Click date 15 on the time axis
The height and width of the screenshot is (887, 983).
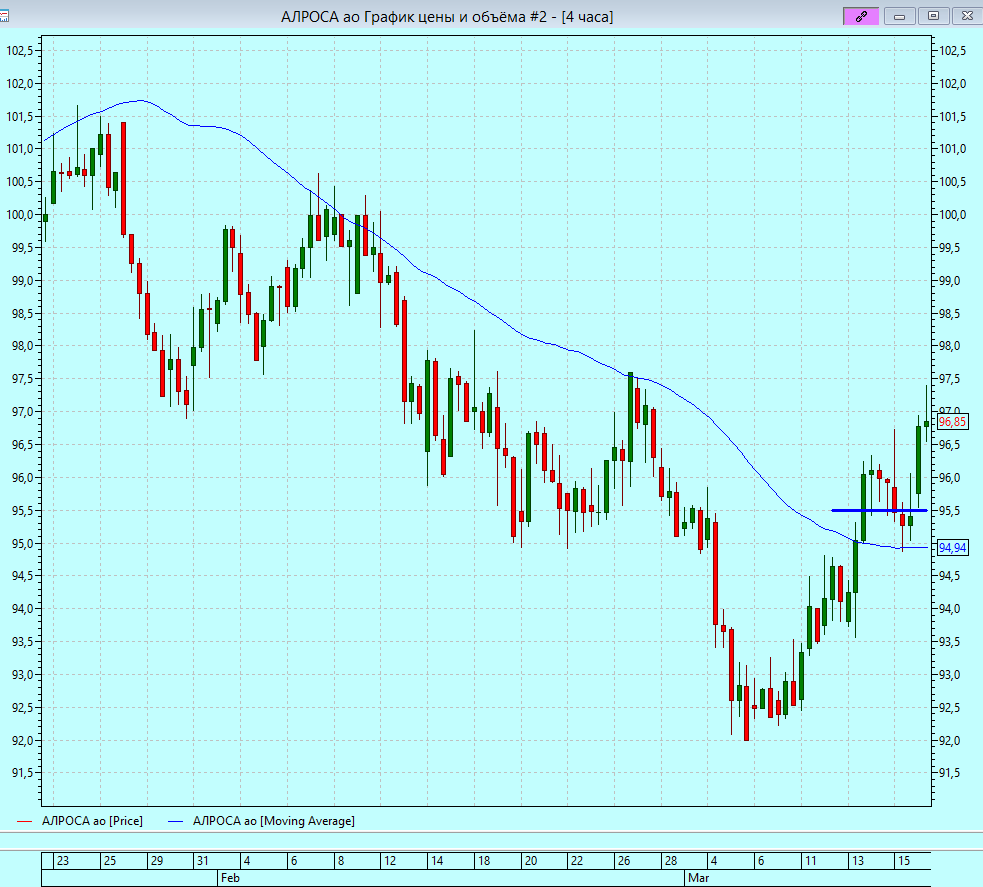(903, 861)
